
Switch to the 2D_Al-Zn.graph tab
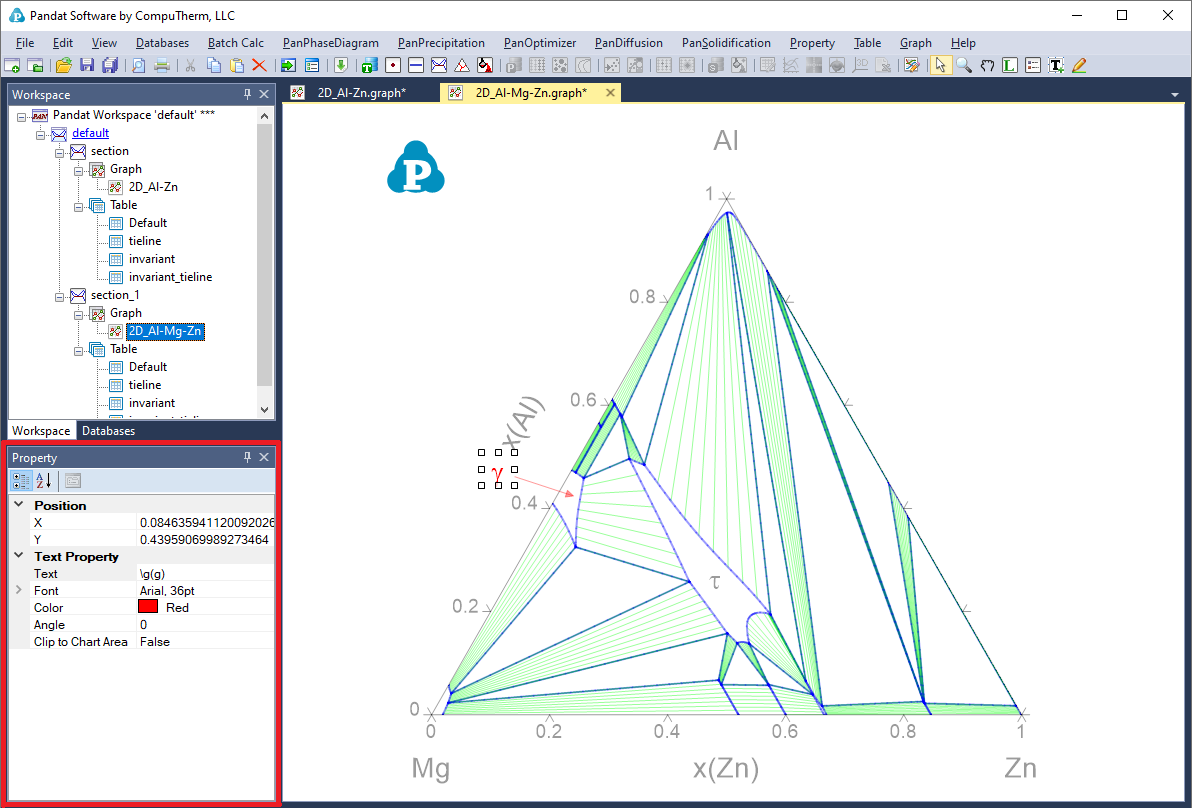360,93
